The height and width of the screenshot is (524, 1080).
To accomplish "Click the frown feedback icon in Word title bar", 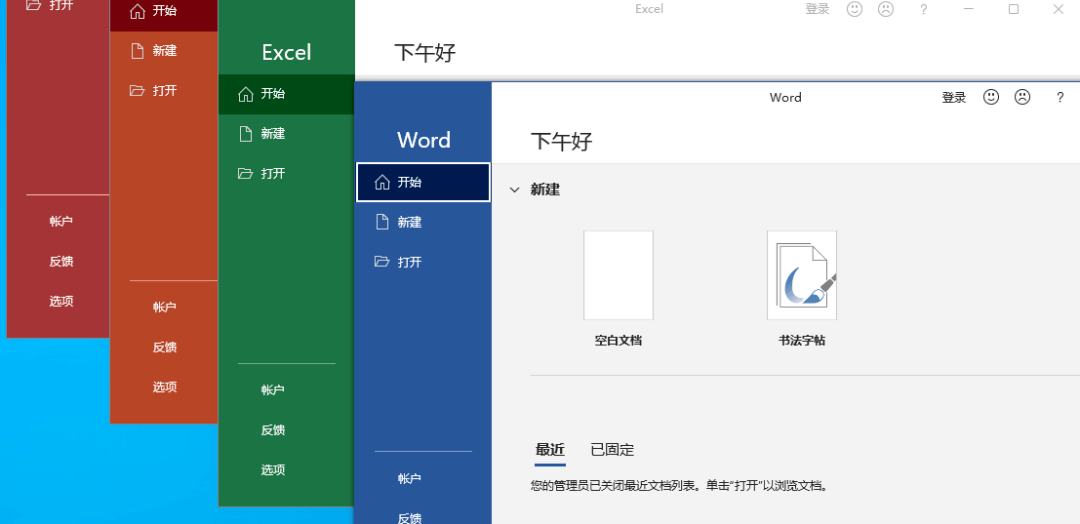I will coord(1022,97).
